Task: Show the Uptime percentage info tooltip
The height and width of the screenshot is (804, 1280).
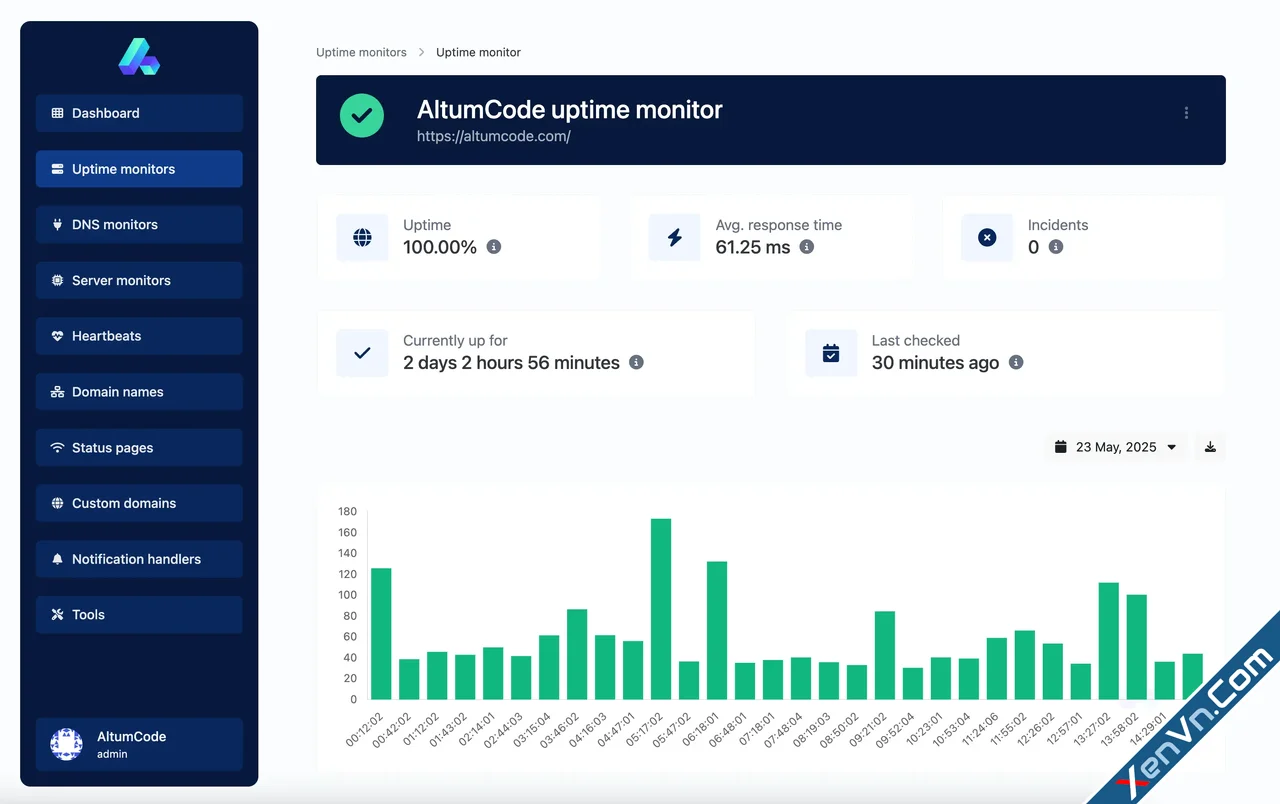Action: click(492, 247)
